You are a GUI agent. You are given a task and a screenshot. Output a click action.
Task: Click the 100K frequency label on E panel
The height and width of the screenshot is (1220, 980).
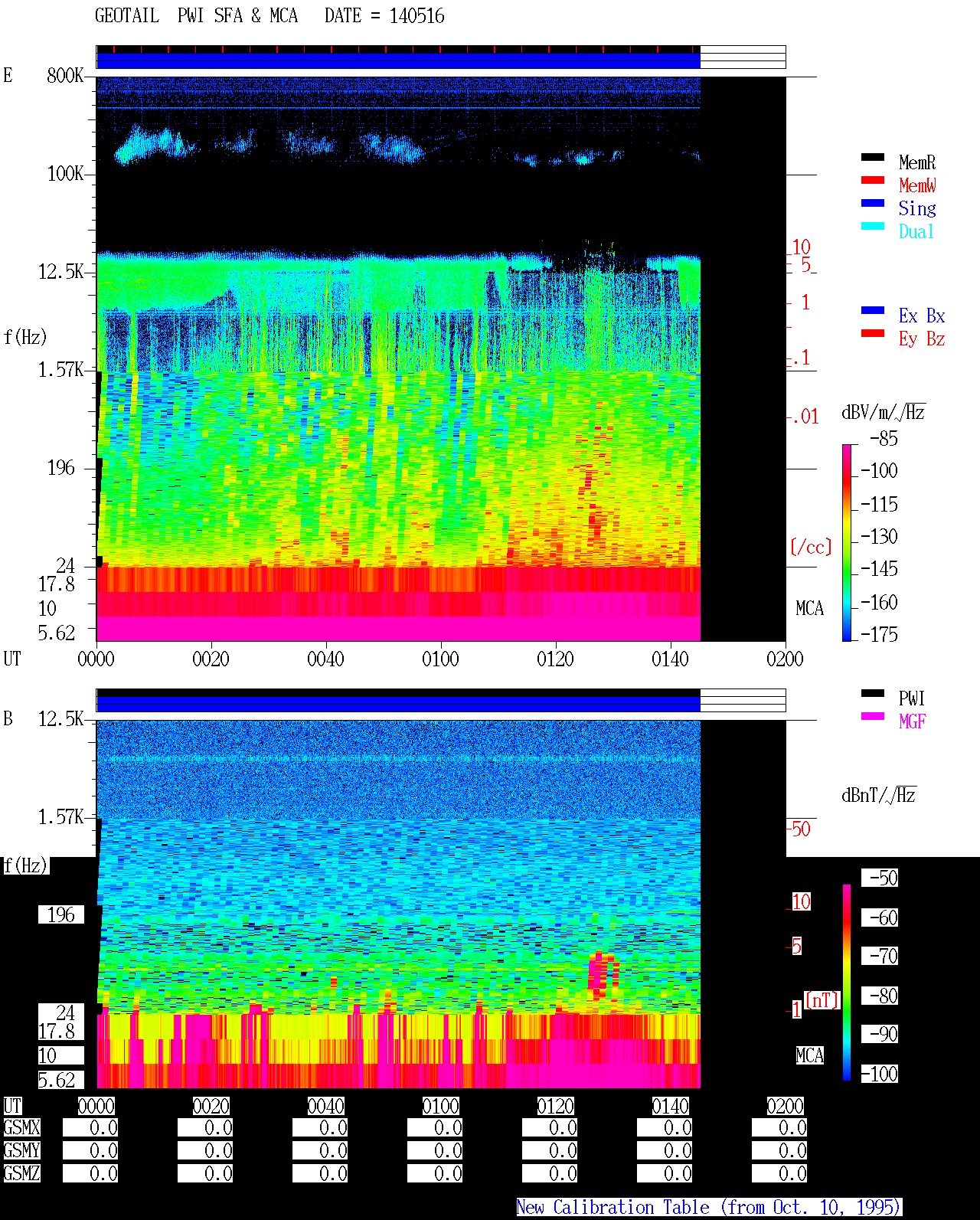pyautogui.click(x=65, y=173)
